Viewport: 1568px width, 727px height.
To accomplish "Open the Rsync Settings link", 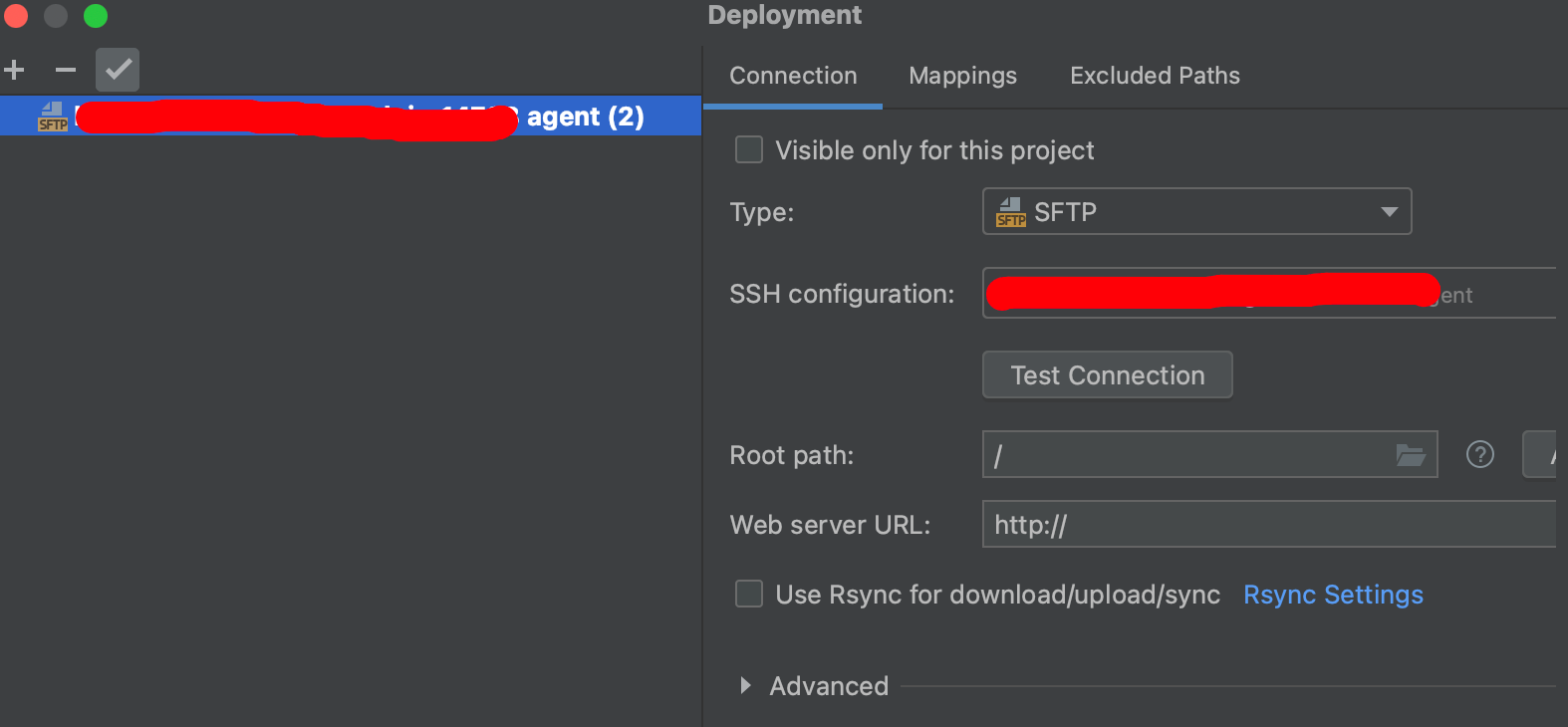I will click(1333, 595).
